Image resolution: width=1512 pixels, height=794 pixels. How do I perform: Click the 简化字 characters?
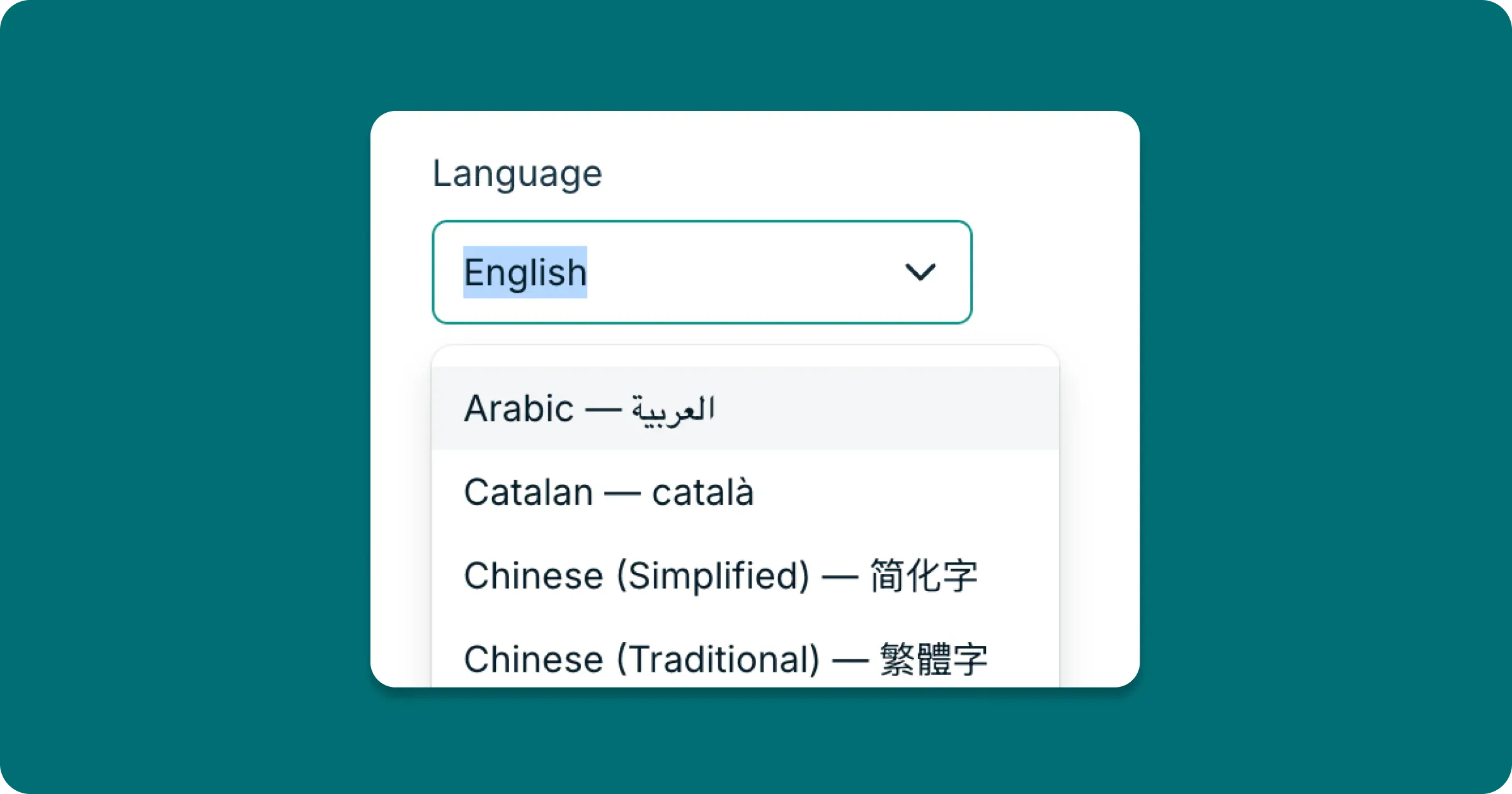click(924, 576)
